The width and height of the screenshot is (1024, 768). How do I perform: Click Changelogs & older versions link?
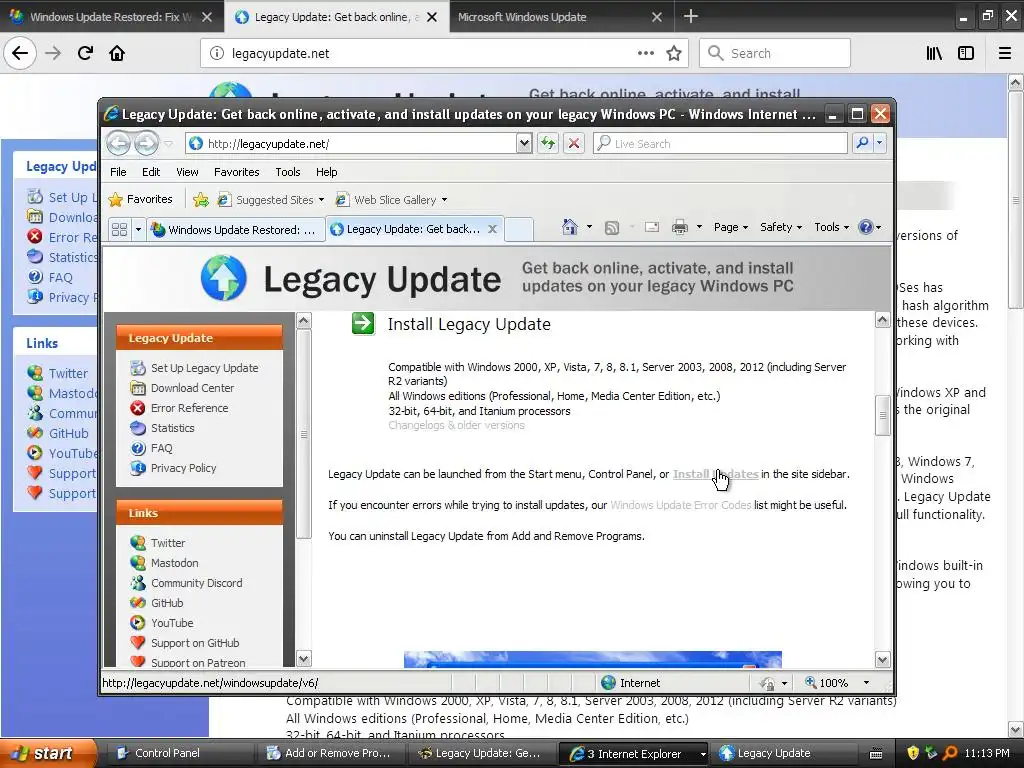click(x=456, y=425)
